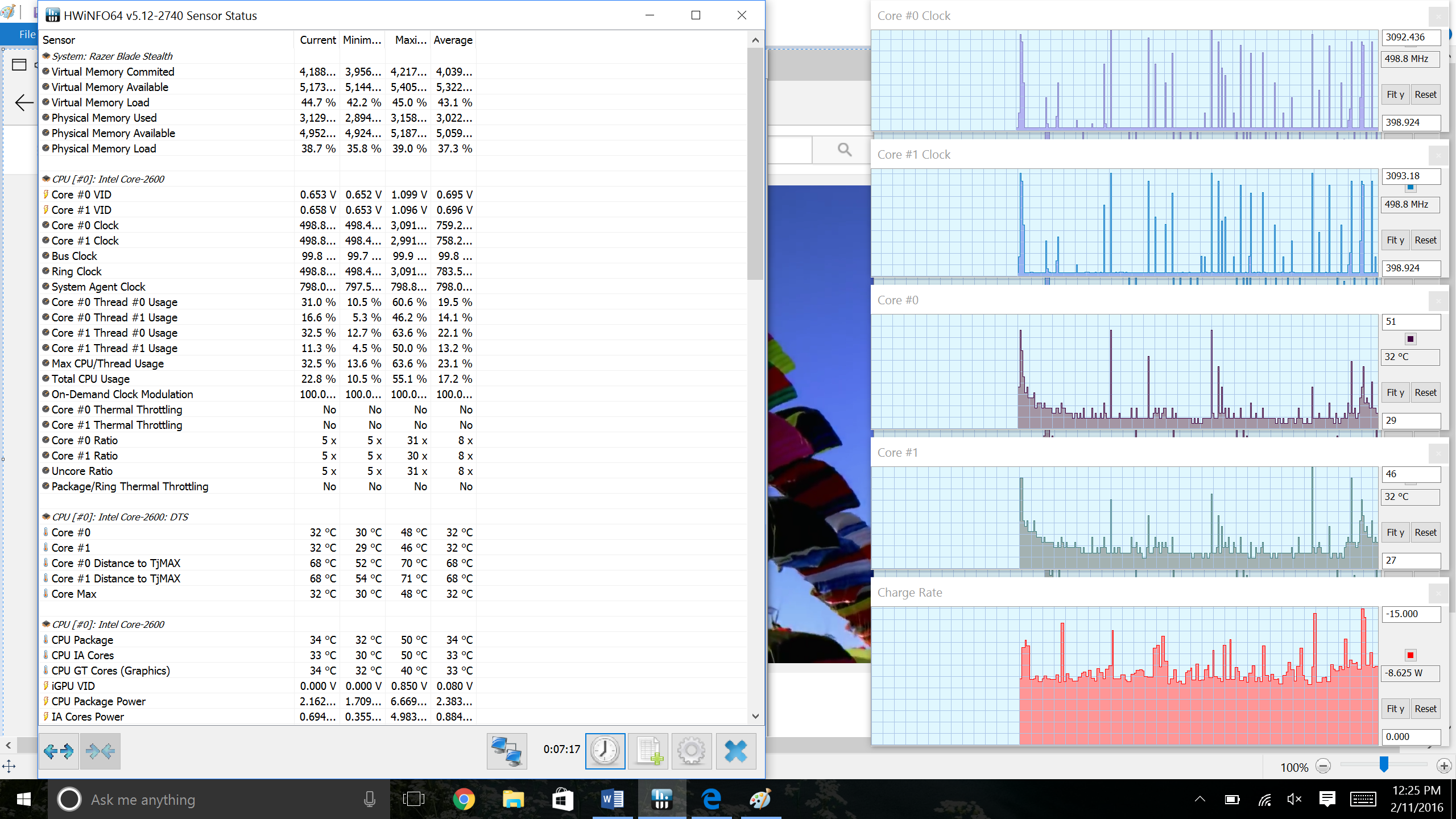Click the muted volume tray icon

coord(1294,800)
